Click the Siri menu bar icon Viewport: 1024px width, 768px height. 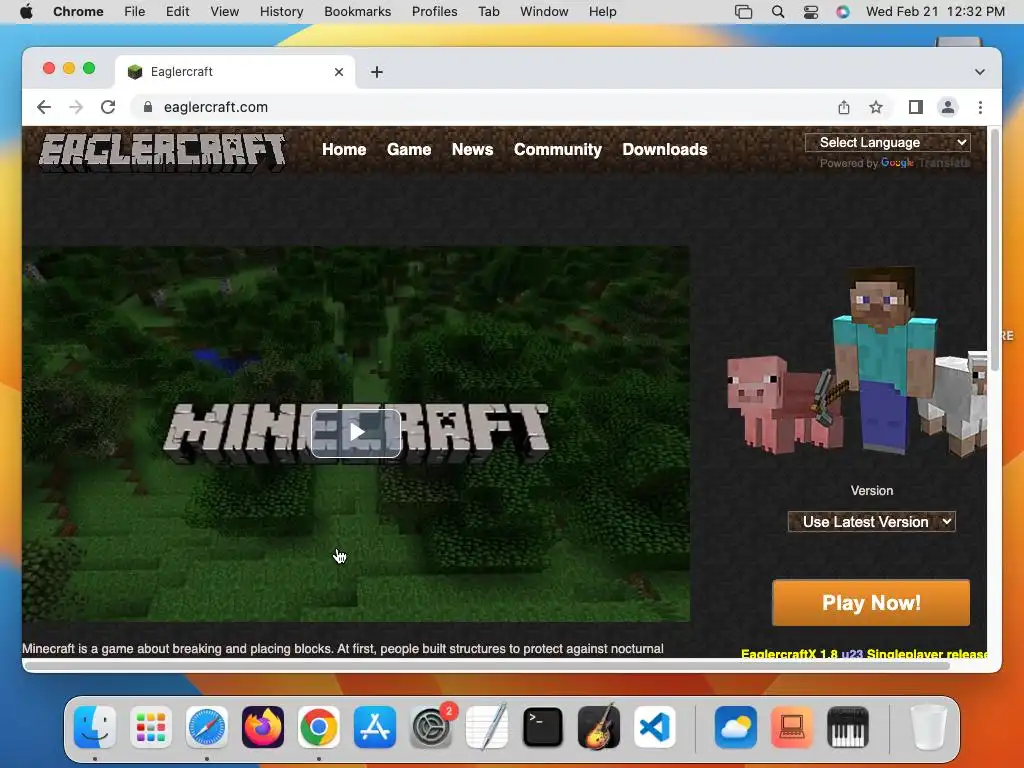(843, 12)
